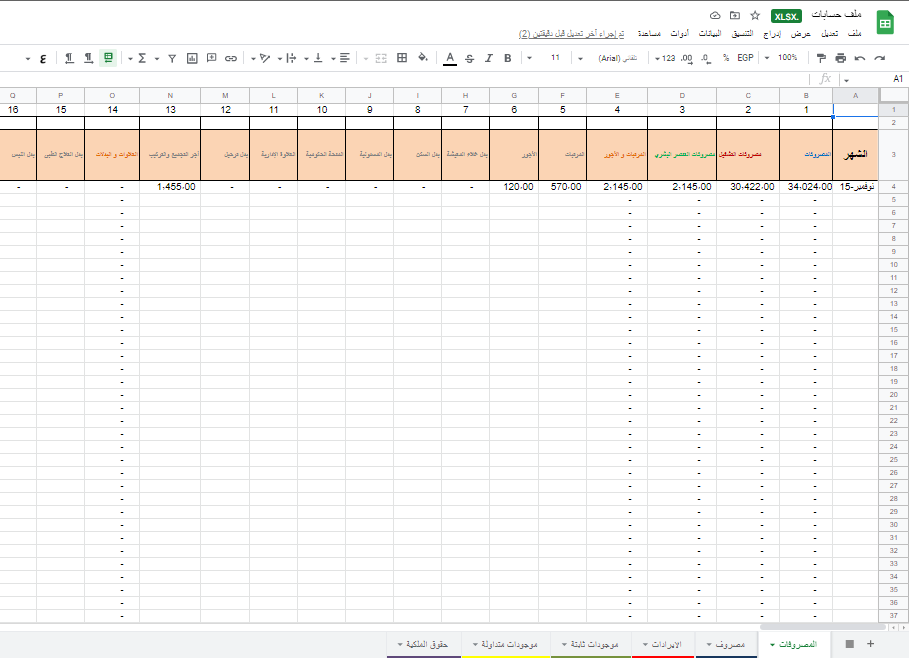The height and width of the screenshot is (658, 909).
Task: Toggle strikethrough formatting
Action: click(470, 58)
